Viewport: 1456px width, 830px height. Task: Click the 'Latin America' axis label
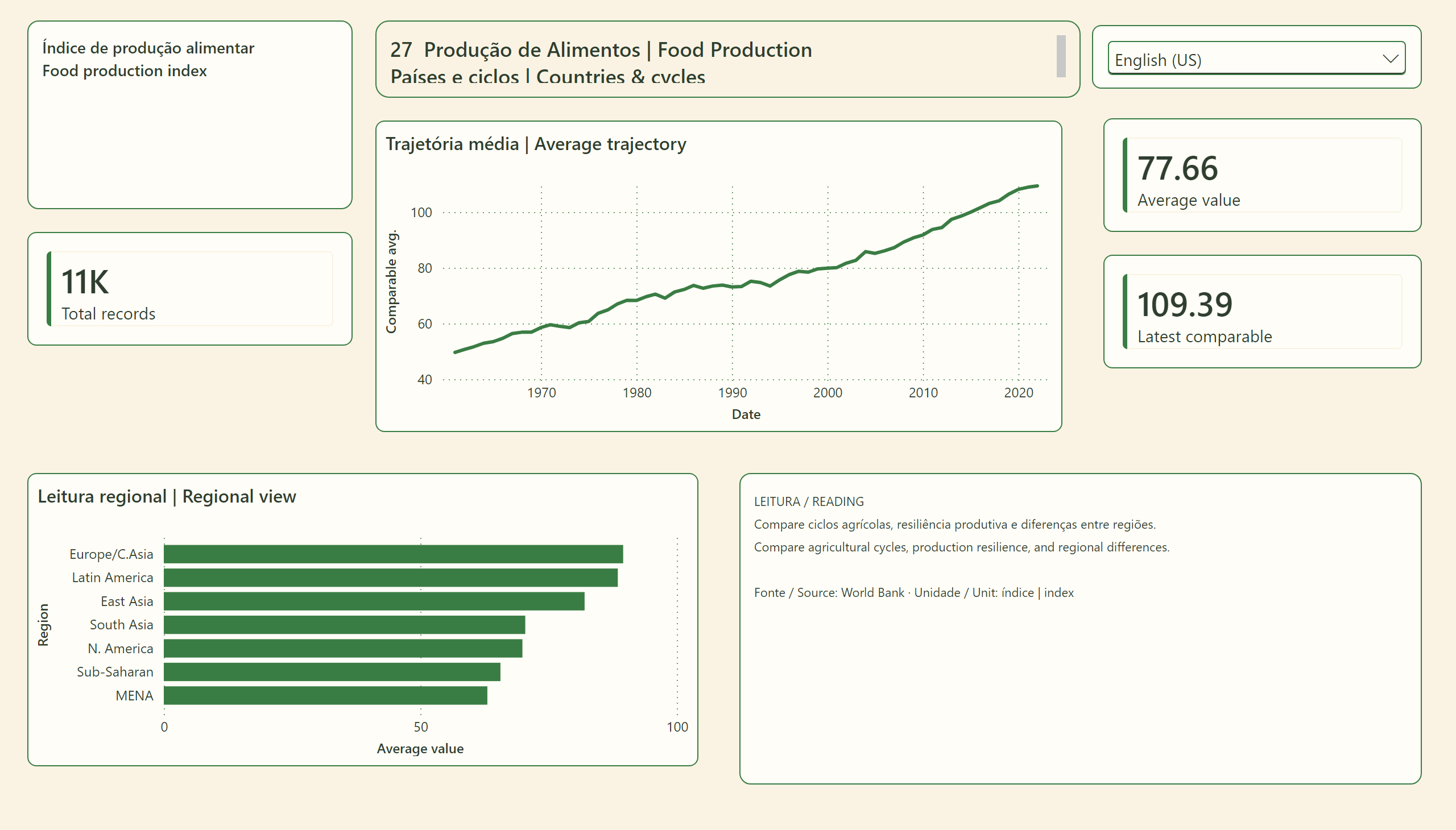click(x=113, y=578)
